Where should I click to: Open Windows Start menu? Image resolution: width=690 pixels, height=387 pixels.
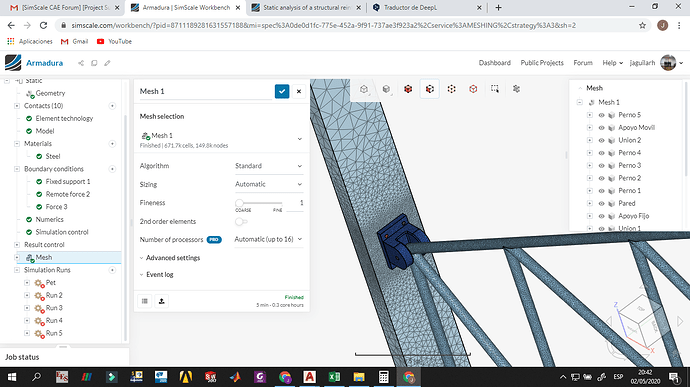(x=12, y=377)
